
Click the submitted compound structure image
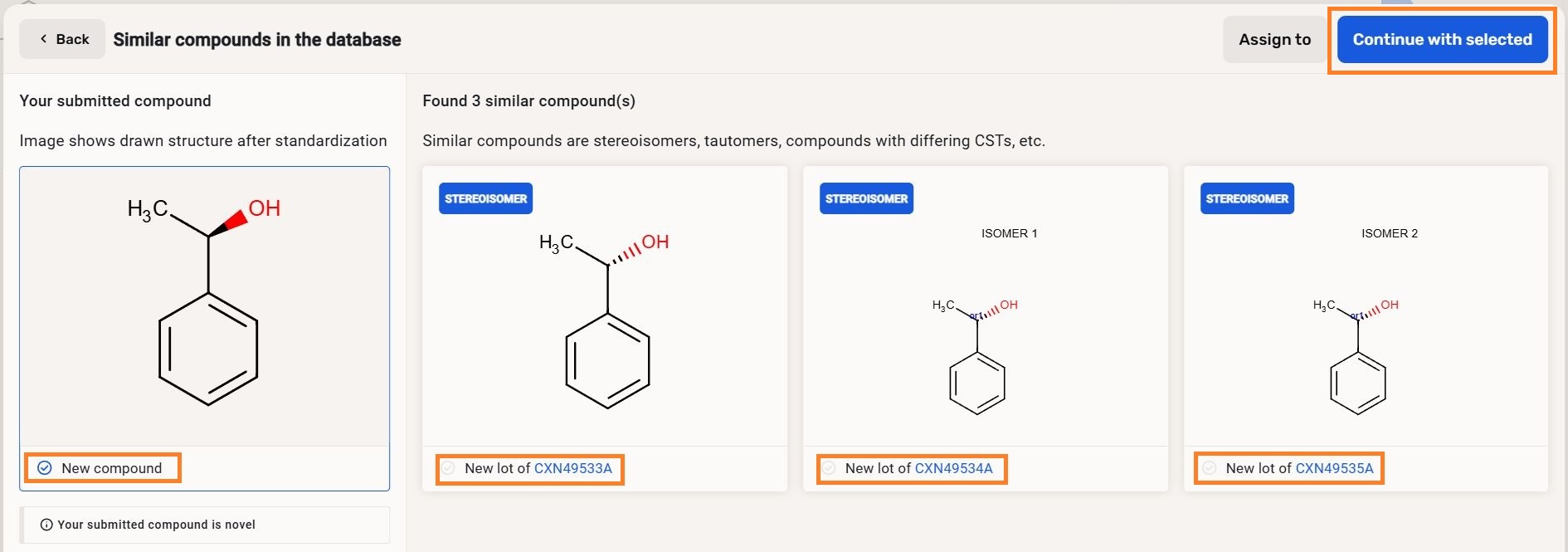point(205,303)
